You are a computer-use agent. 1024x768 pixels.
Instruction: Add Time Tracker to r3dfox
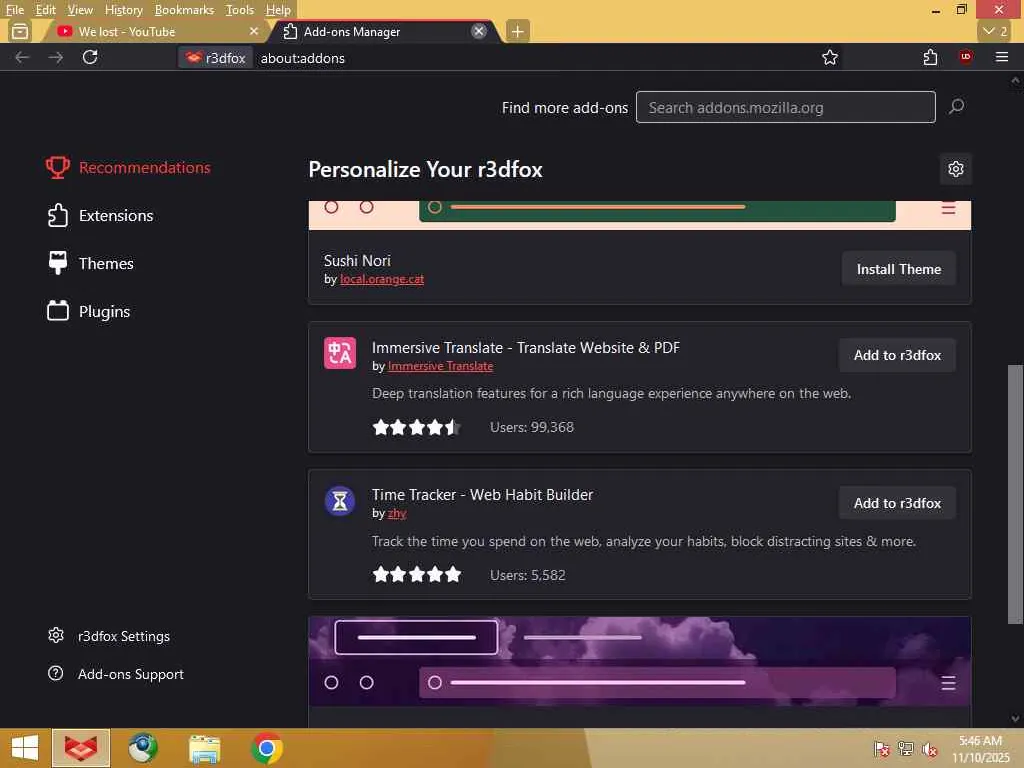point(897,503)
